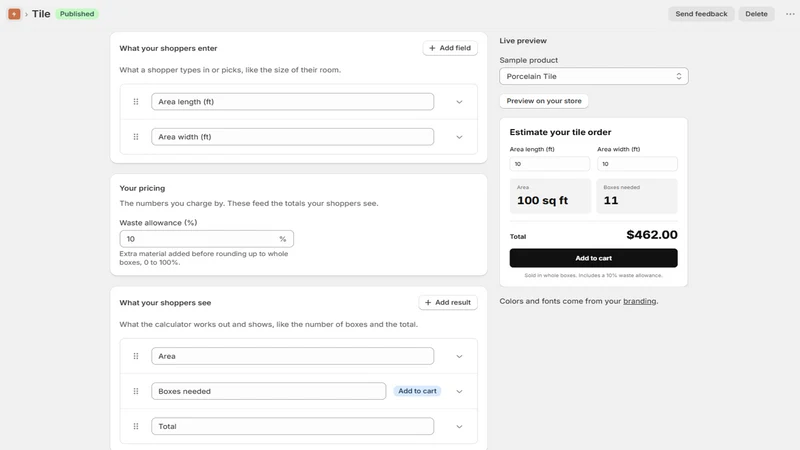The width and height of the screenshot is (800, 450).
Task: Open the Sample product dropdown
Action: (594, 76)
